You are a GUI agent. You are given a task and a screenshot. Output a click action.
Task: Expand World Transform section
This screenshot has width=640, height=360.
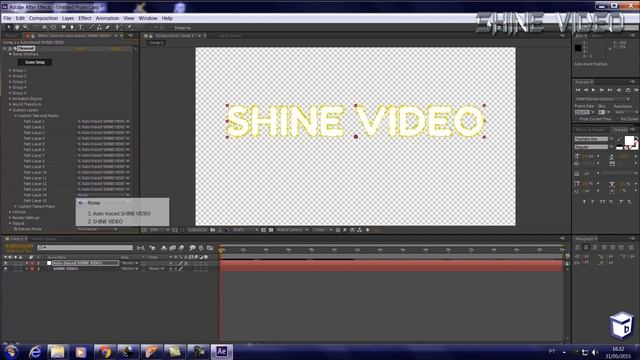[x=11, y=104]
